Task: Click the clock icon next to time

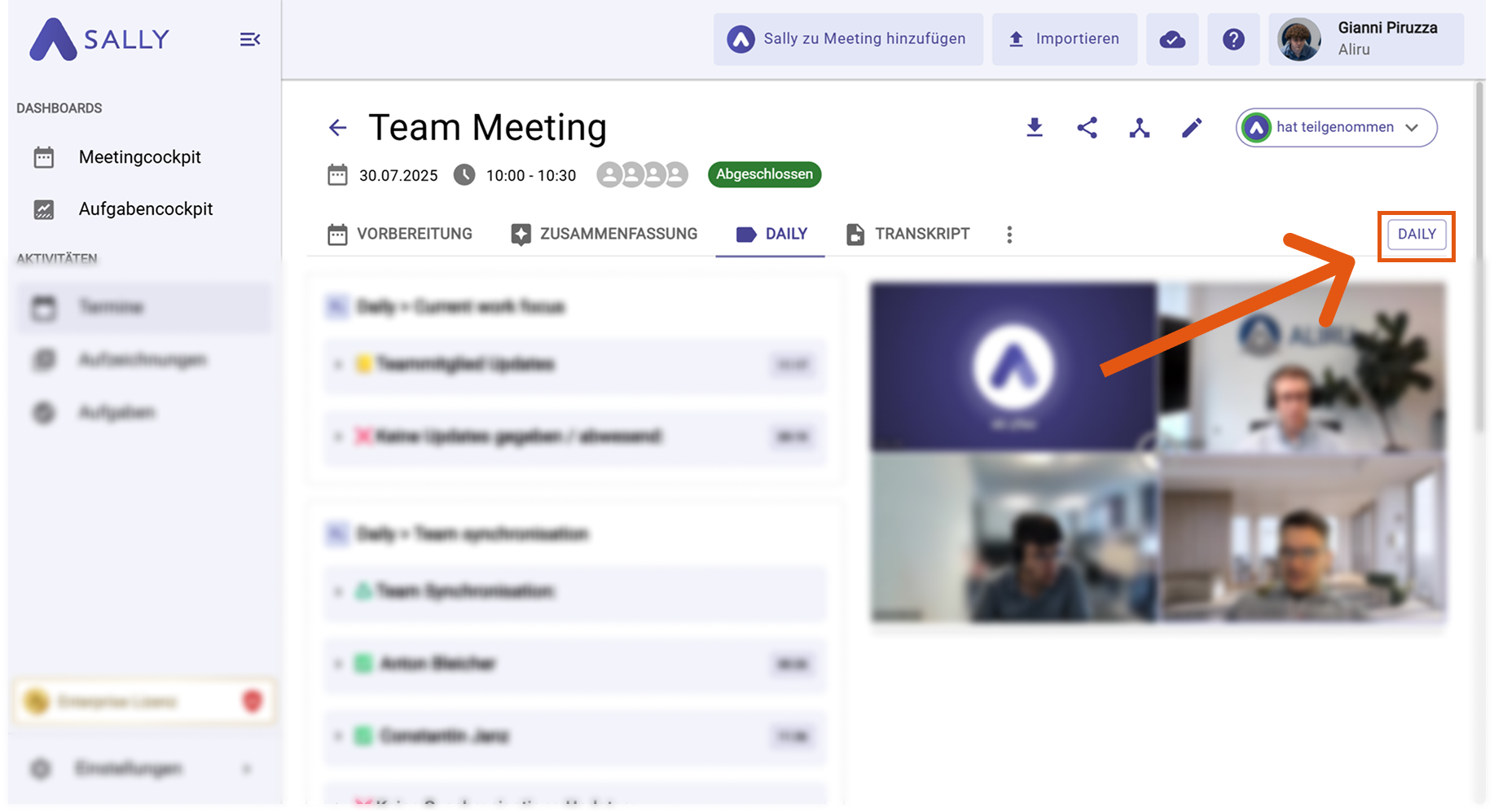Action: click(x=464, y=175)
